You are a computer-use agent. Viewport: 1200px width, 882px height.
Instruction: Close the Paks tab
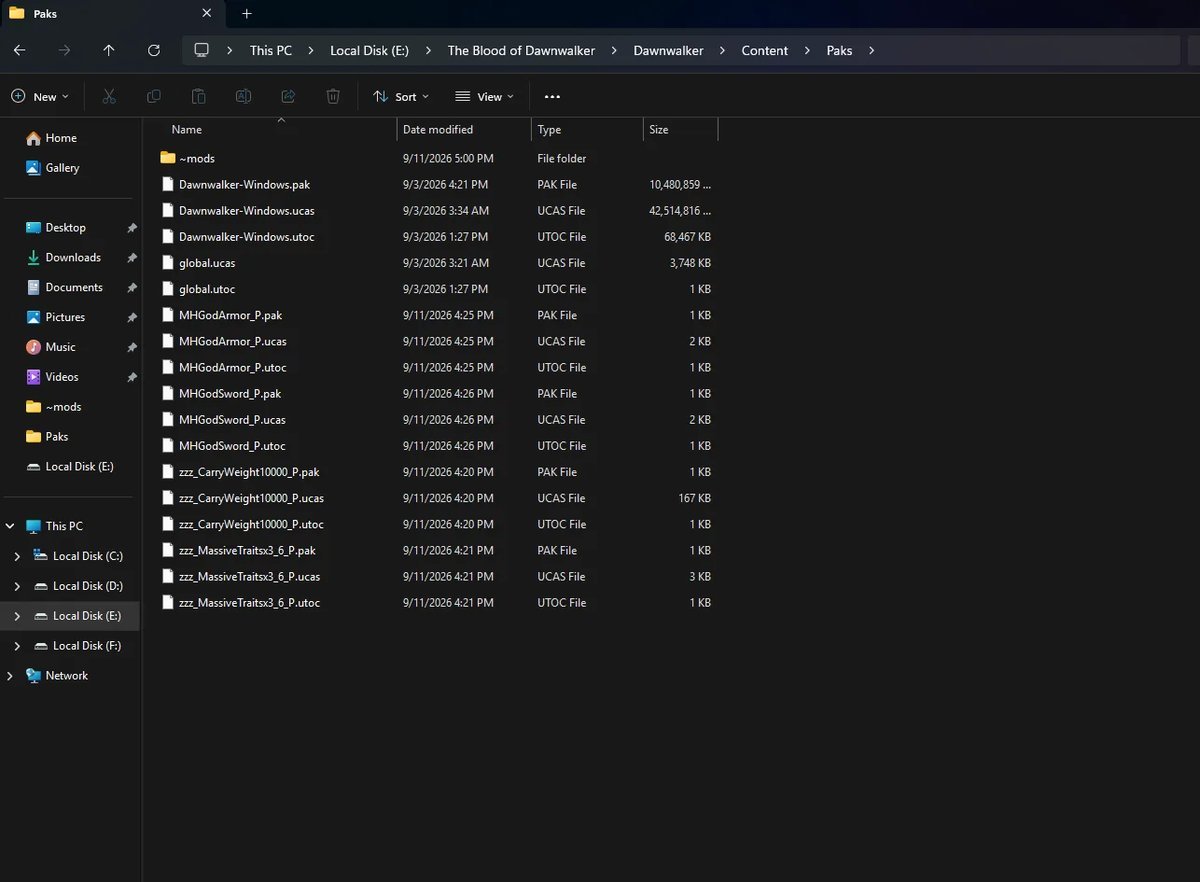pyautogui.click(x=206, y=14)
